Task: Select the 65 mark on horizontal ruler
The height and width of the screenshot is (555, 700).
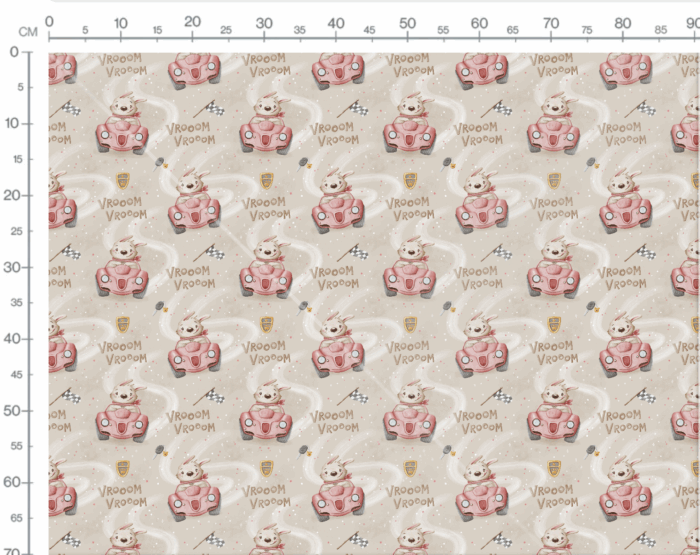Action: (512, 30)
